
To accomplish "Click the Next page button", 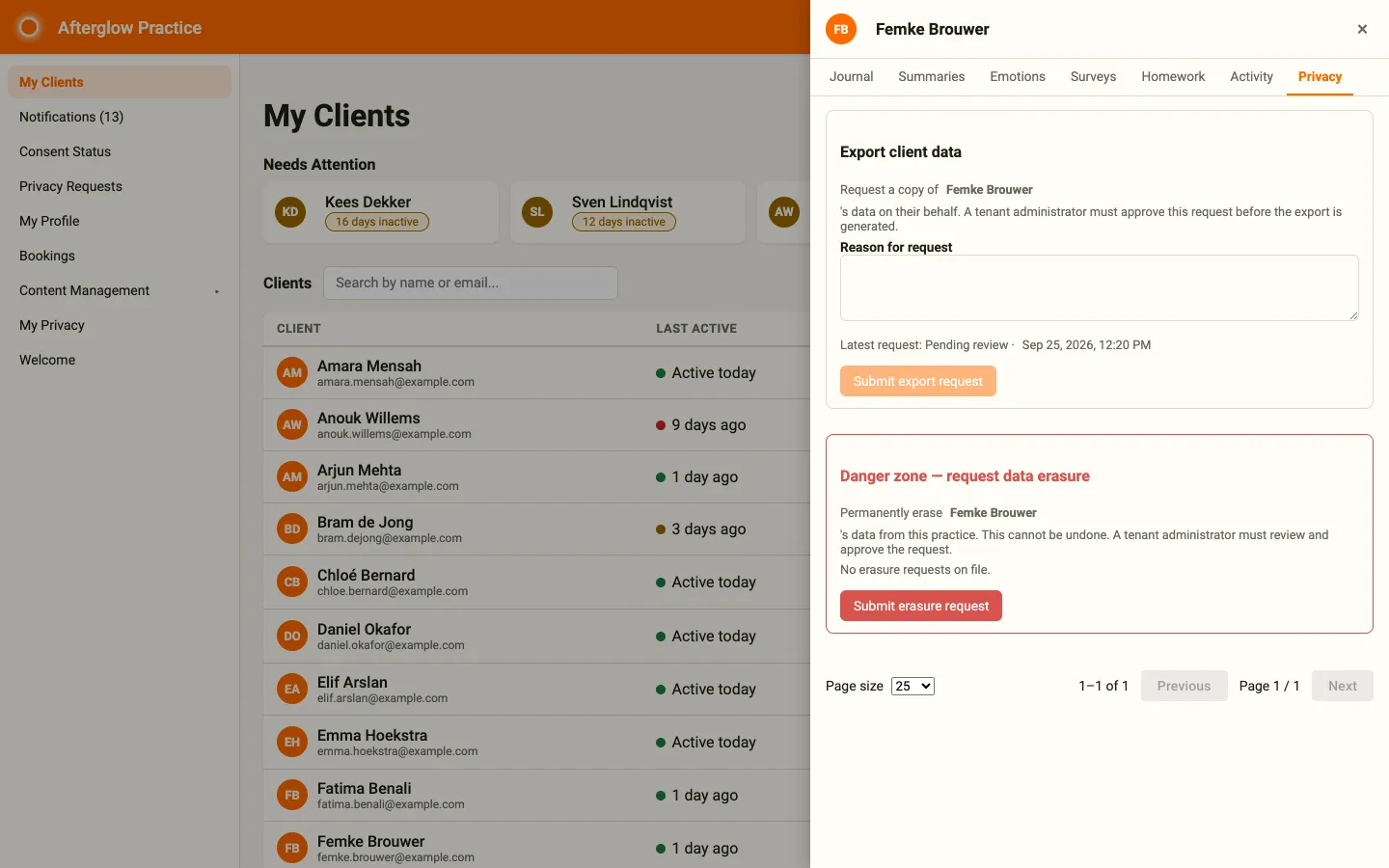I will point(1342,686).
